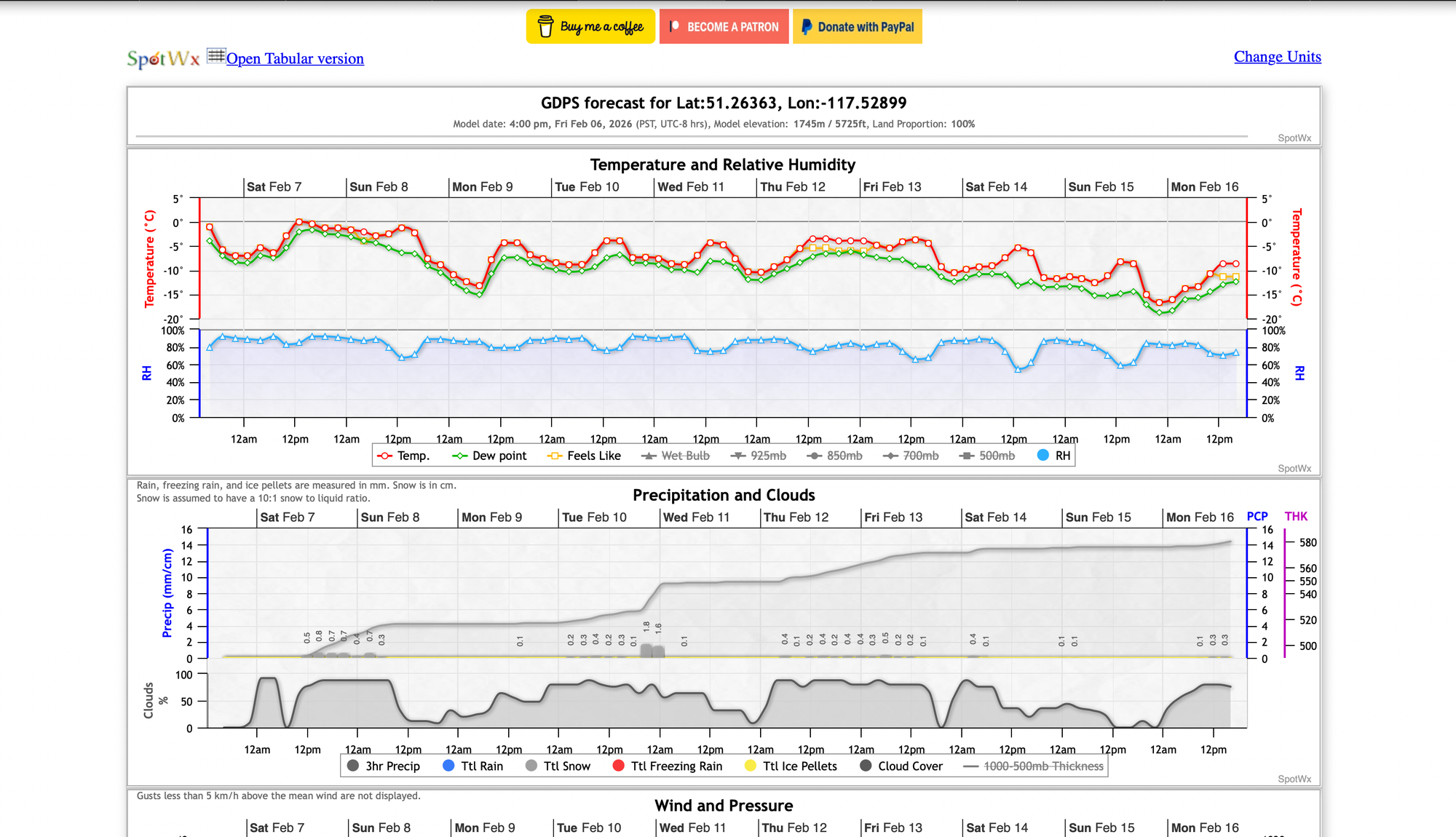The width and height of the screenshot is (1456, 837).
Task: Toggle the red Ttl Freezing Rain marker
Action: pyautogui.click(x=619, y=766)
